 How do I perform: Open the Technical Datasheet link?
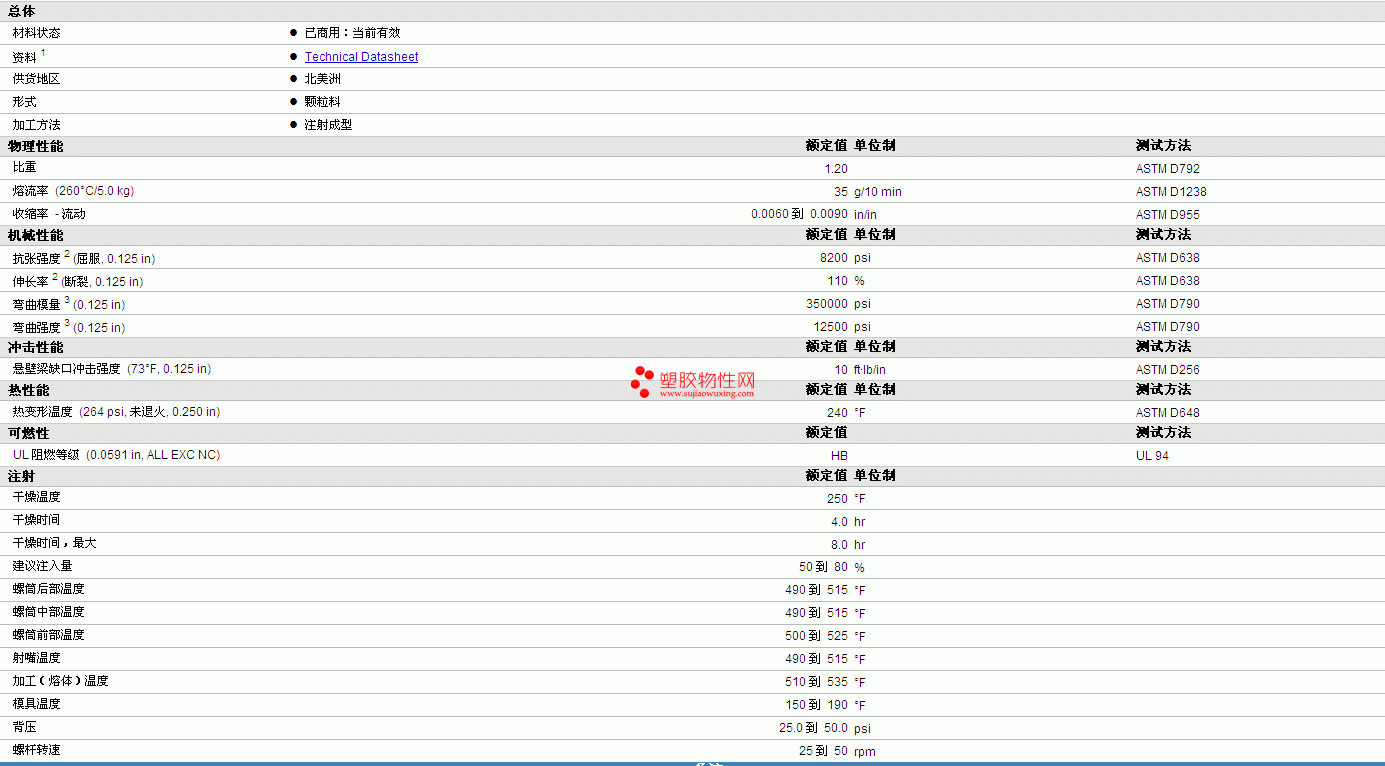click(361, 57)
